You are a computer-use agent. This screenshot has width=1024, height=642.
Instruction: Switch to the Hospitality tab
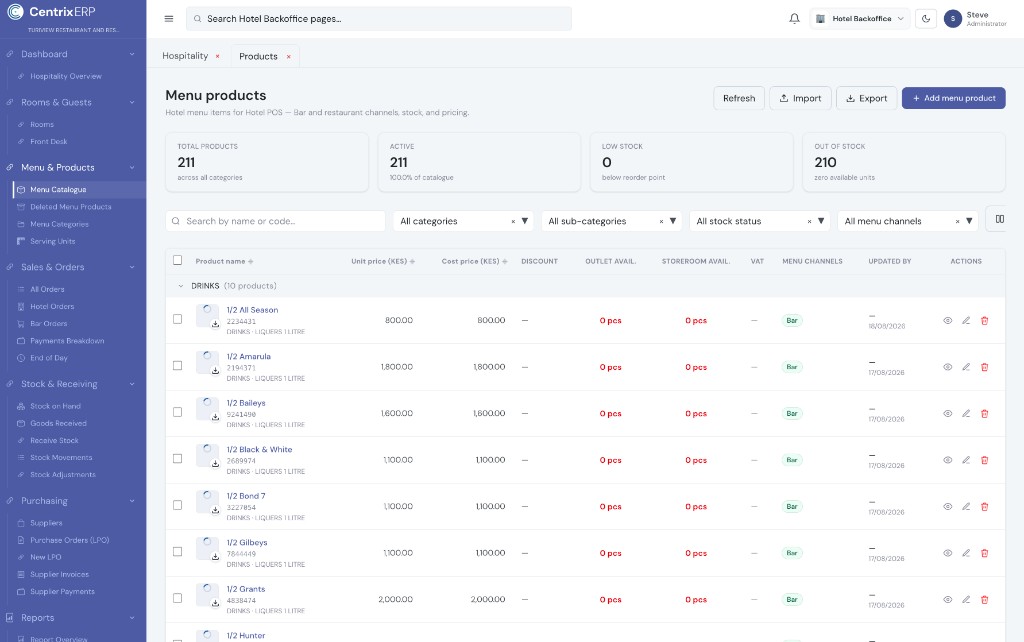click(x=185, y=56)
